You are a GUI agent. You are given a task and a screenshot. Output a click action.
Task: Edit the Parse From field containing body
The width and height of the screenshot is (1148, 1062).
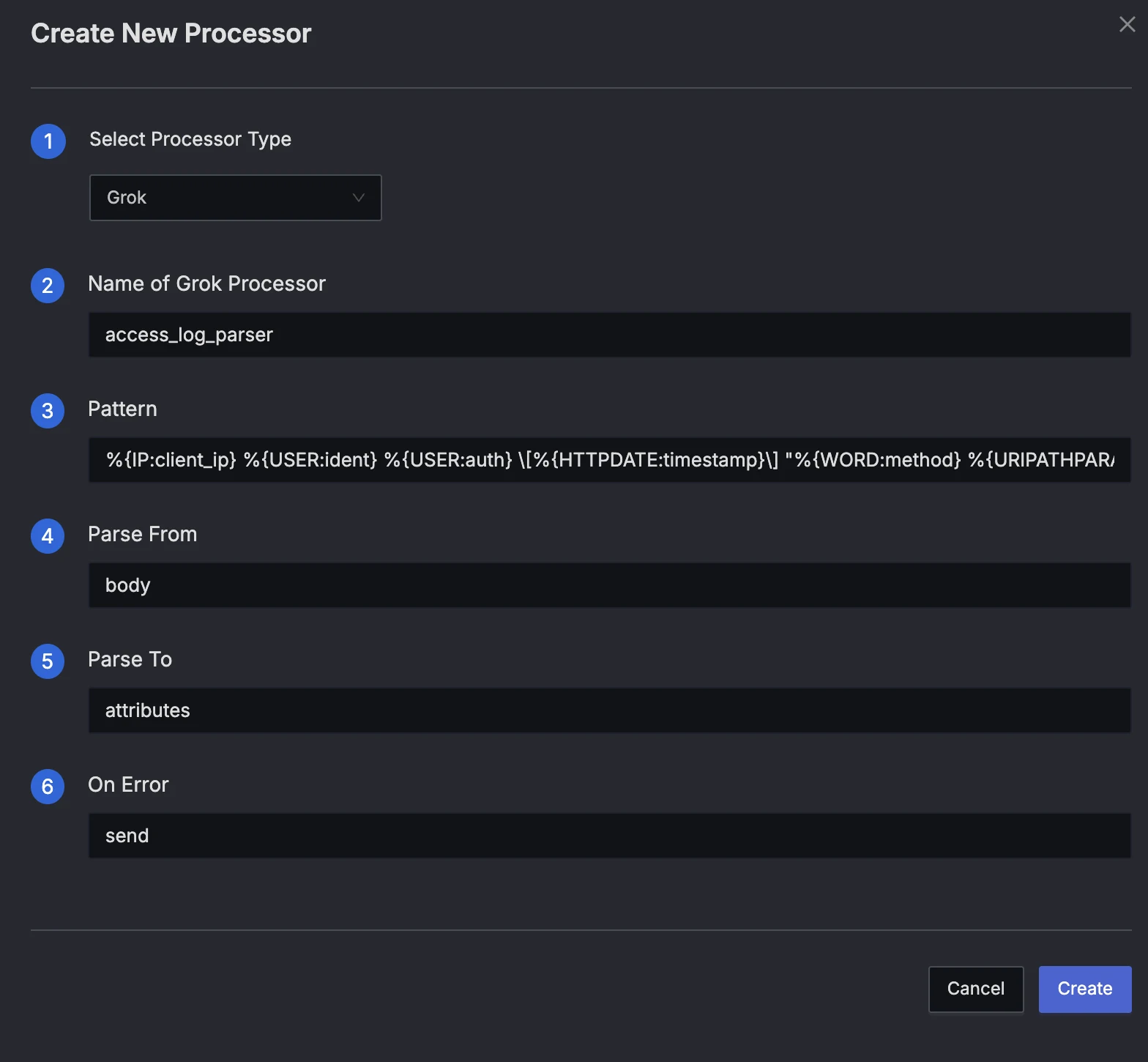(609, 585)
